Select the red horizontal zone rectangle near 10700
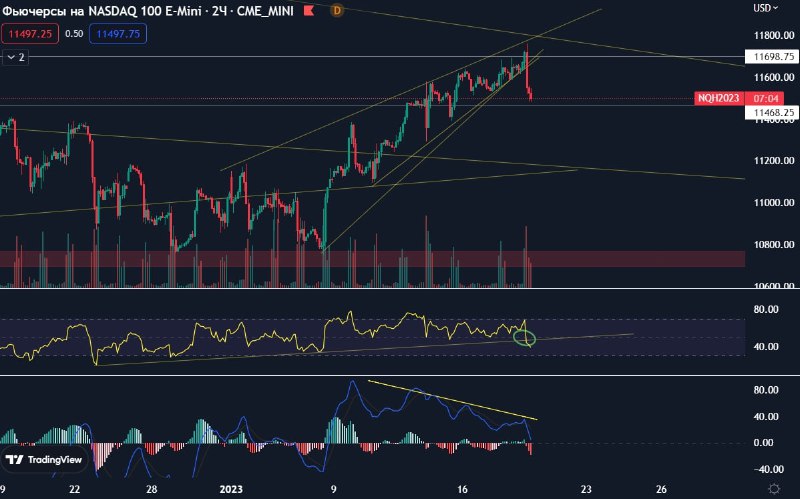800x499 pixels. pyautogui.click(x=372, y=259)
